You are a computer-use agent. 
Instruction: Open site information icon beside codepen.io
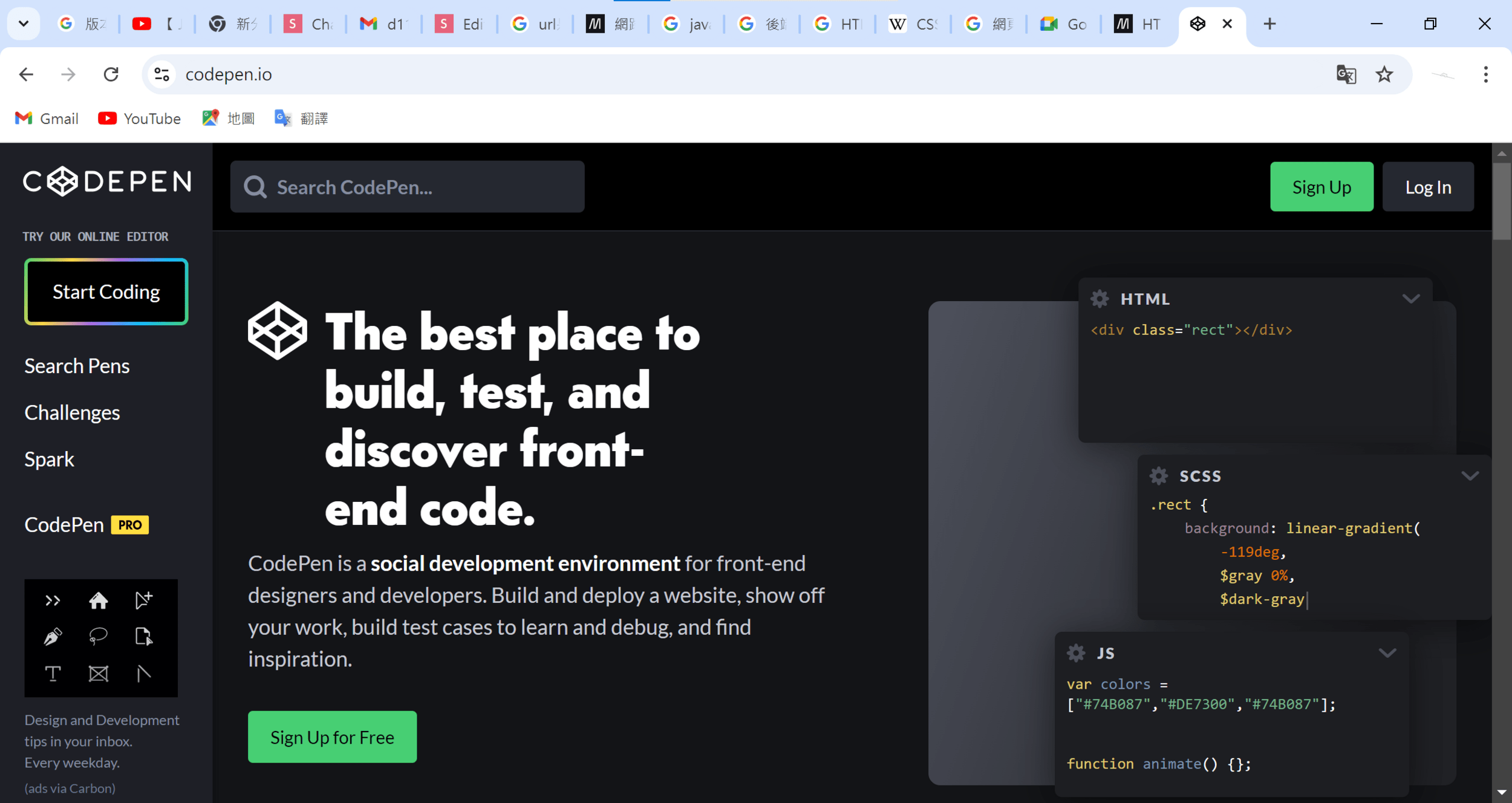(x=161, y=74)
